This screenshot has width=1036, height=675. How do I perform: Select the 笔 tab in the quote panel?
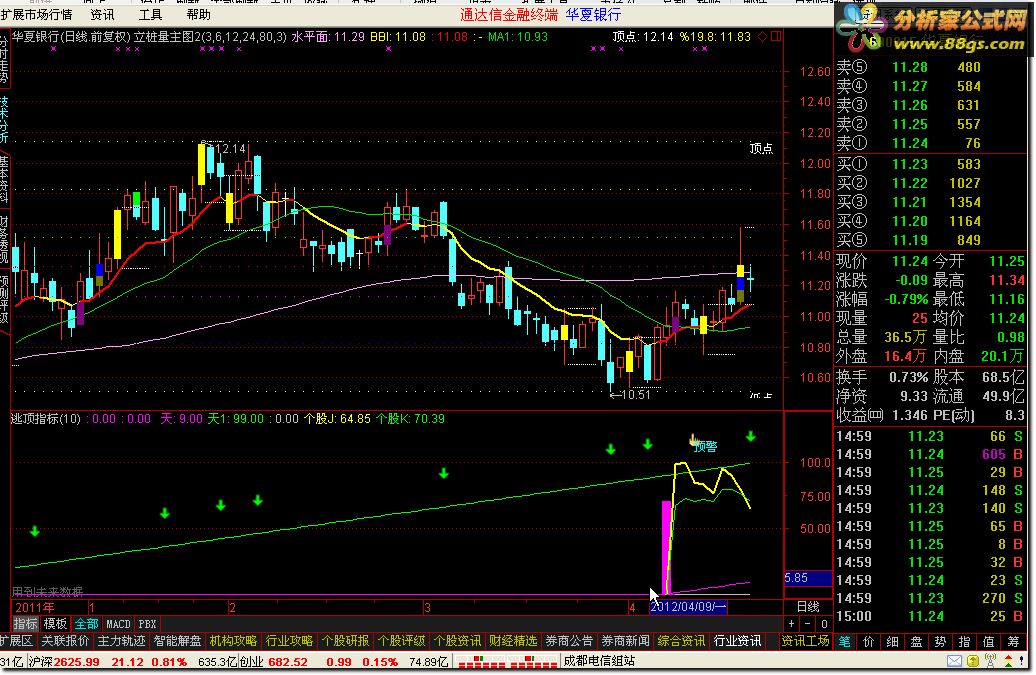845,641
